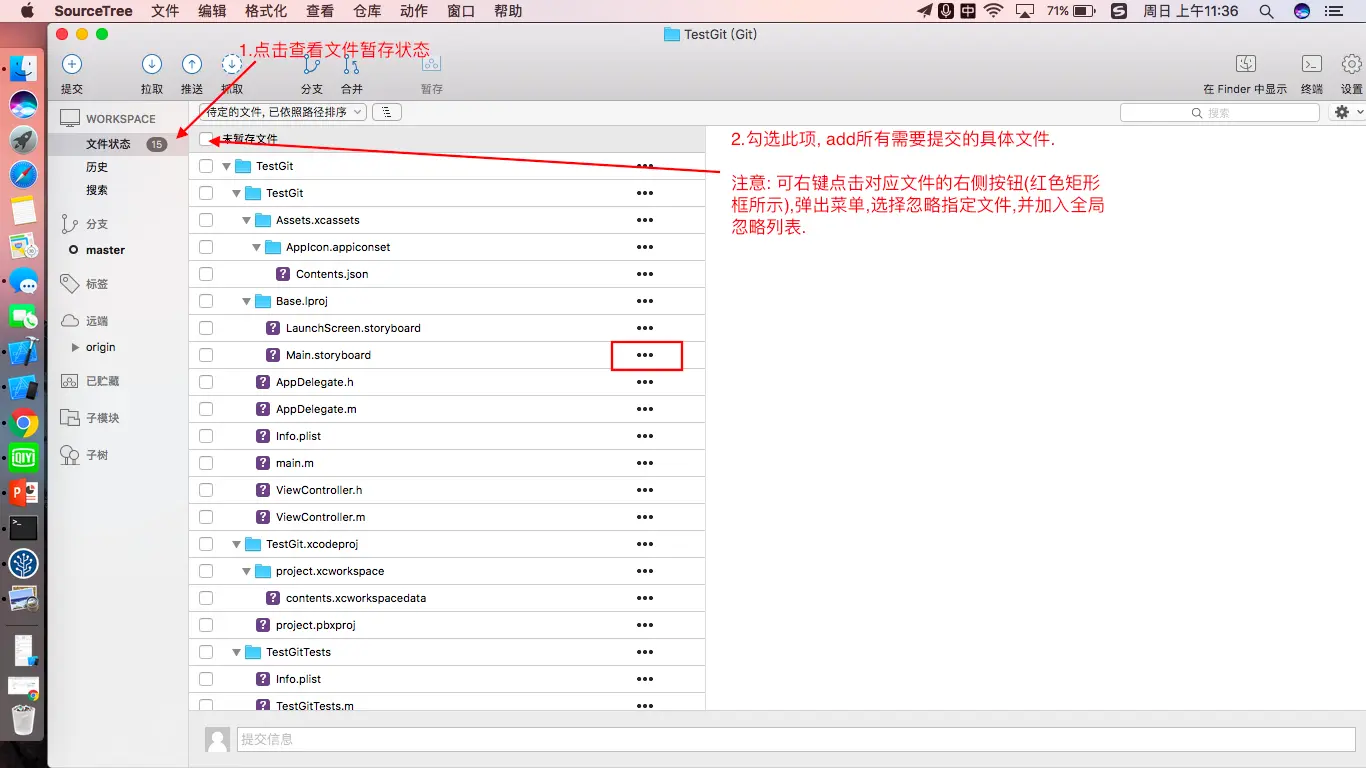
Task: Click Spotlight search icon in menu bar
Action: [x=1266, y=11]
